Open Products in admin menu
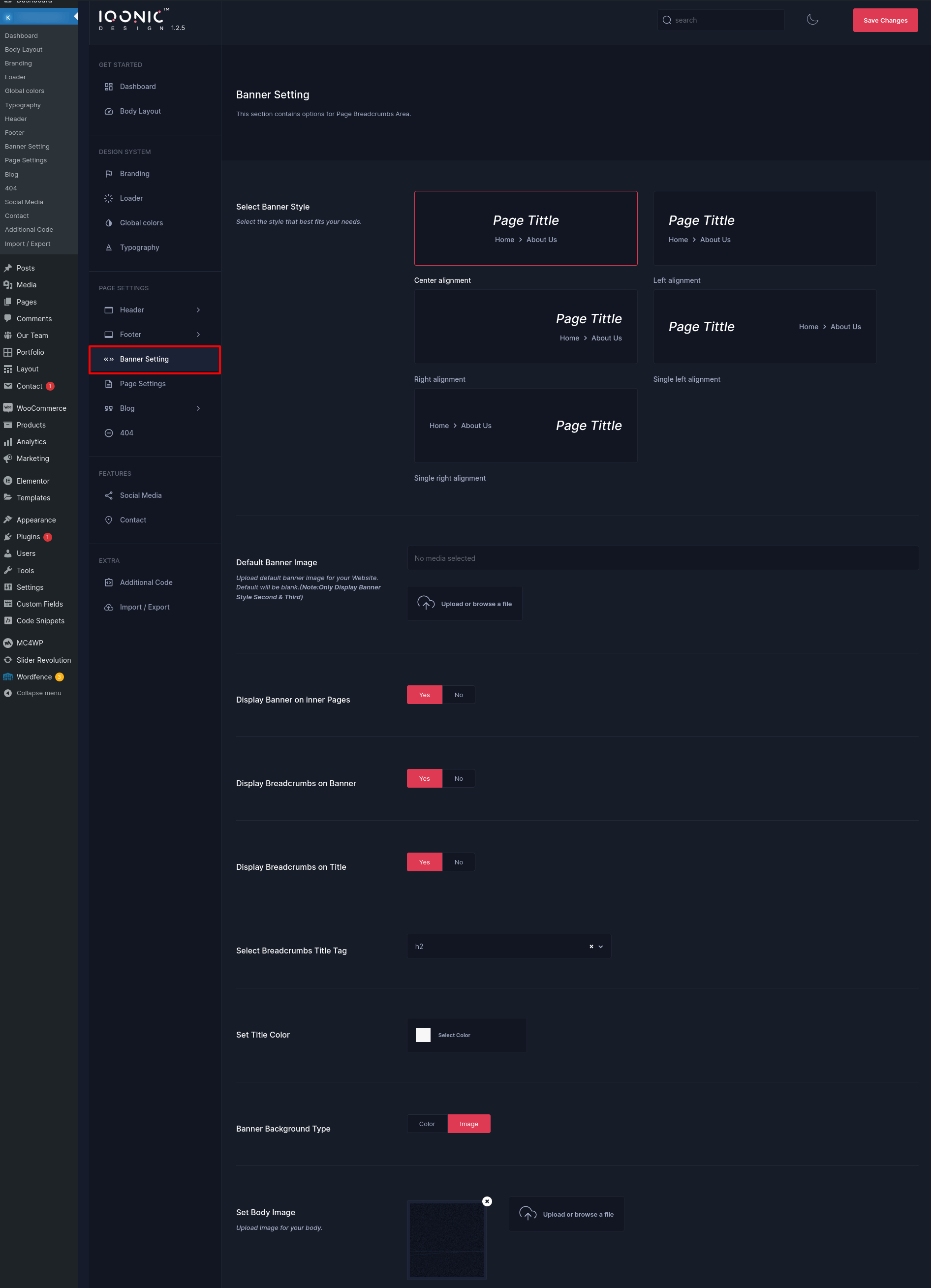 31,425
